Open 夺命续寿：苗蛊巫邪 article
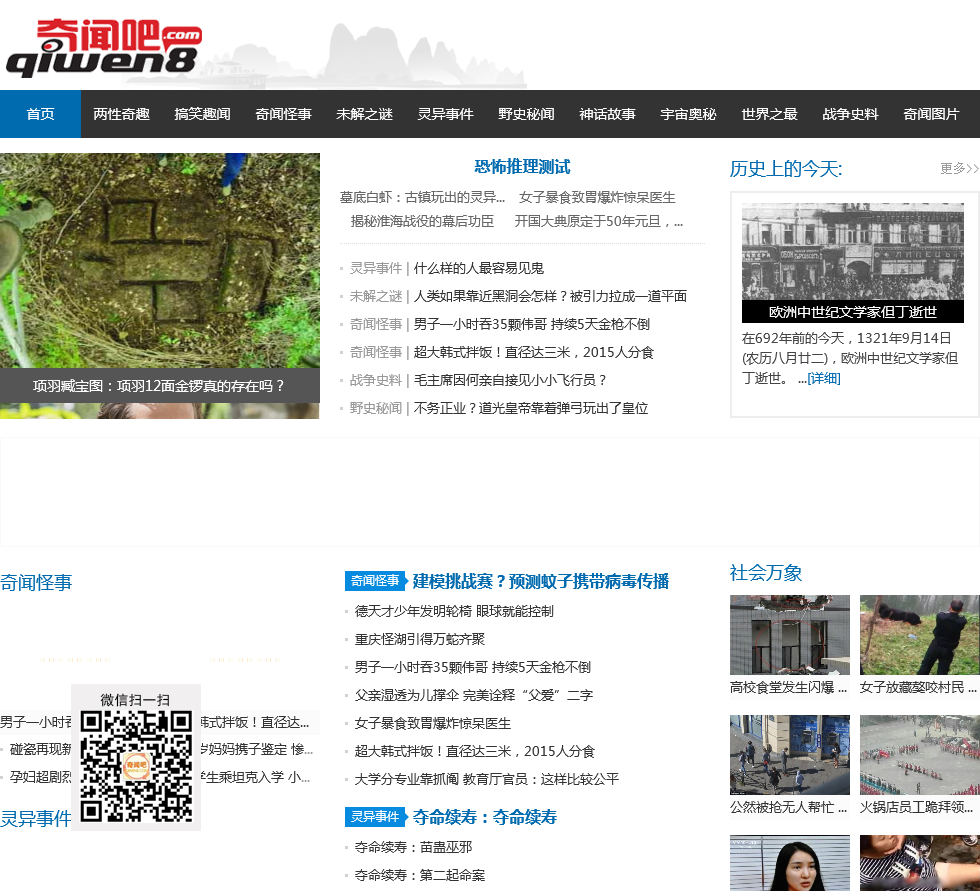Viewport: 980px width, 891px height. click(x=413, y=847)
